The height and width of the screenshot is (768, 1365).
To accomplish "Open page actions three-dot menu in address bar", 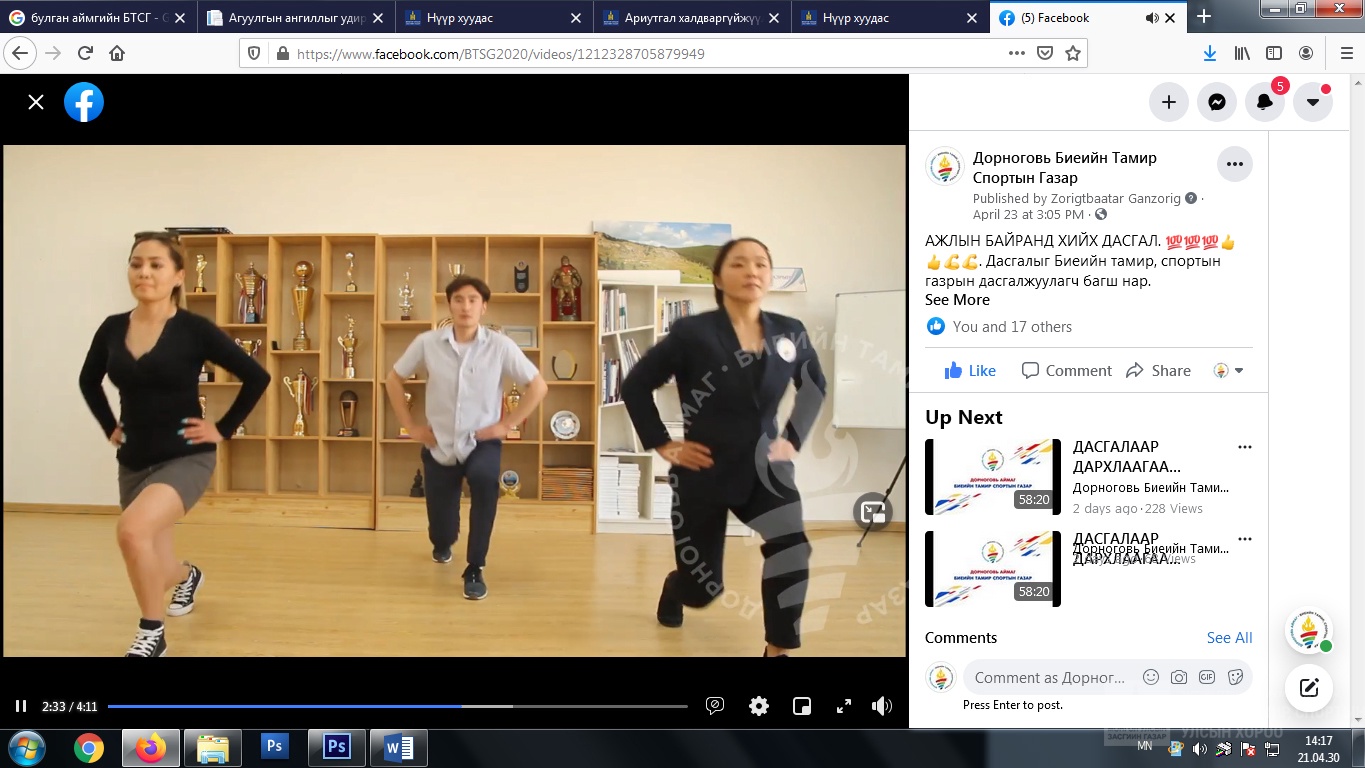I will coord(1017,53).
